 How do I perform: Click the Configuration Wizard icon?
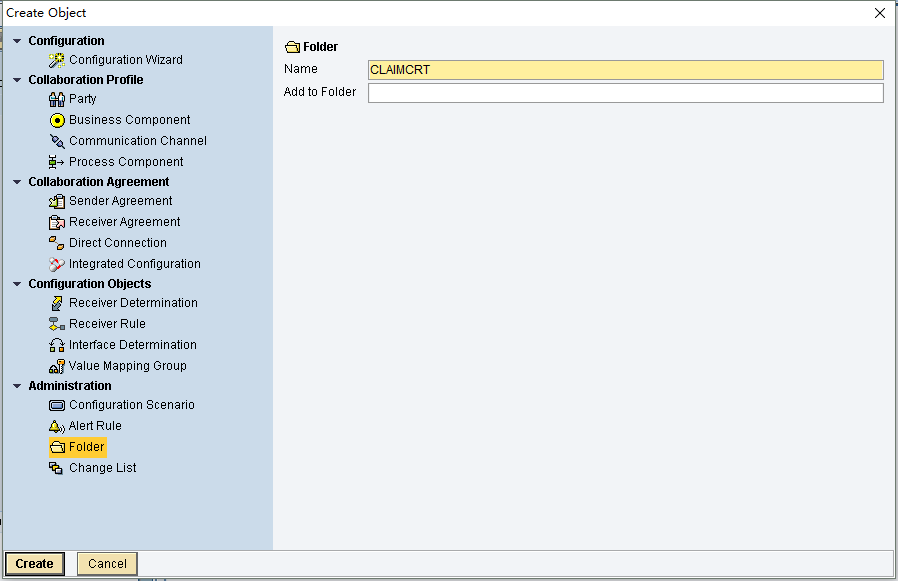(57, 60)
